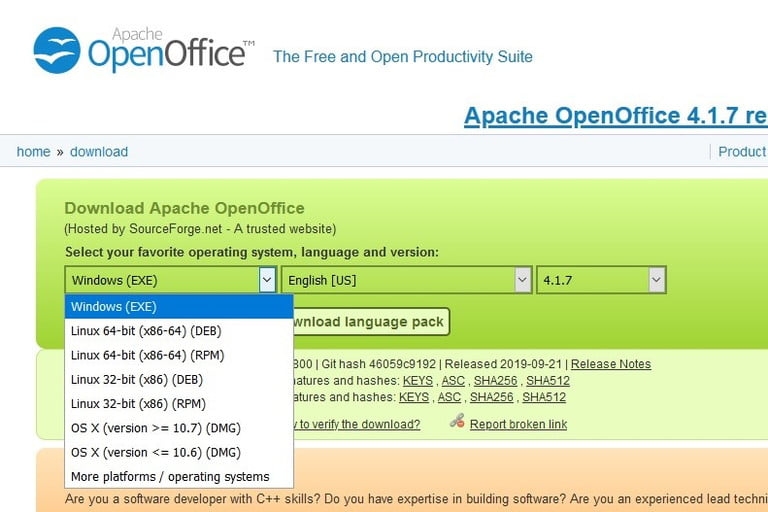The width and height of the screenshot is (768, 512).
Task: Click the download breadcrumb link
Action: coord(99,152)
